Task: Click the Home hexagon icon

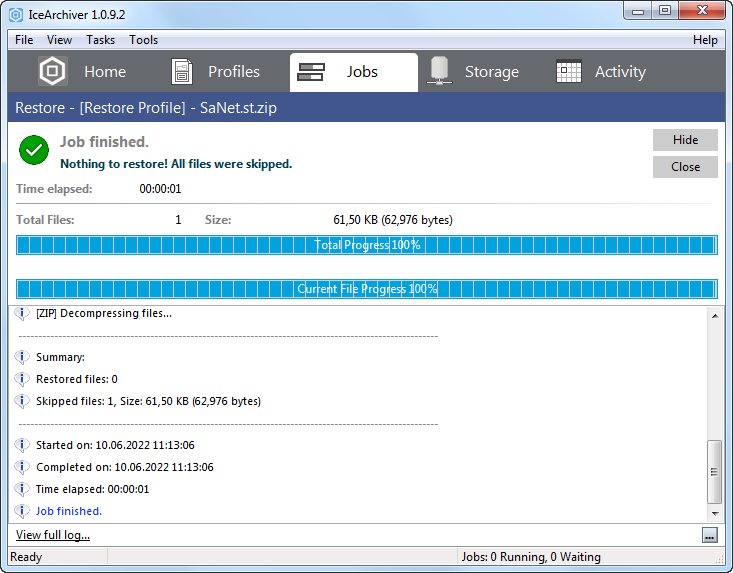Action: [x=52, y=71]
